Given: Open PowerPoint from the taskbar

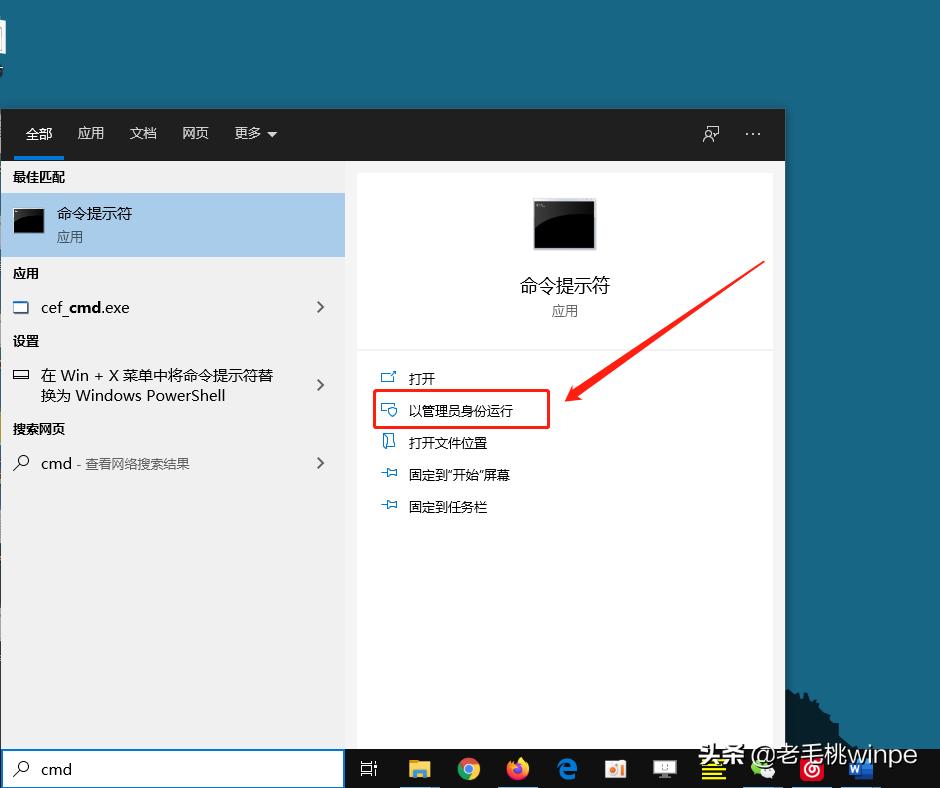Looking at the screenshot, I should click(616, 769).
